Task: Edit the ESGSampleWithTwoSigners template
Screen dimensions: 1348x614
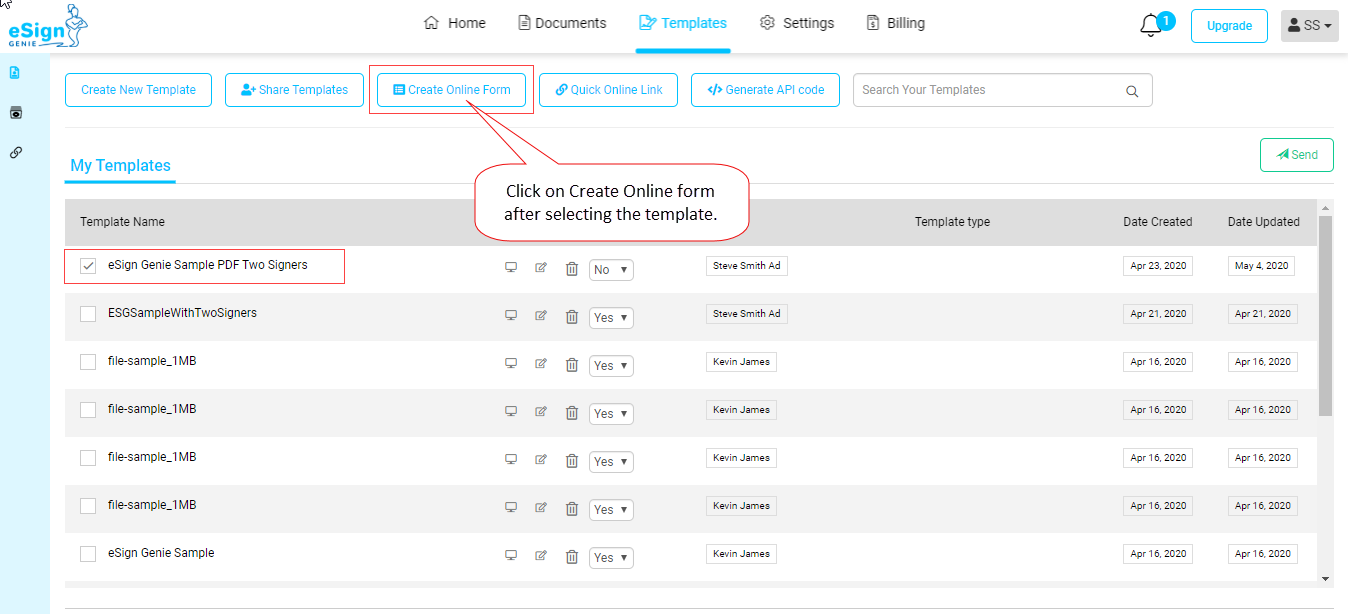Action: [x=541, y=315]
